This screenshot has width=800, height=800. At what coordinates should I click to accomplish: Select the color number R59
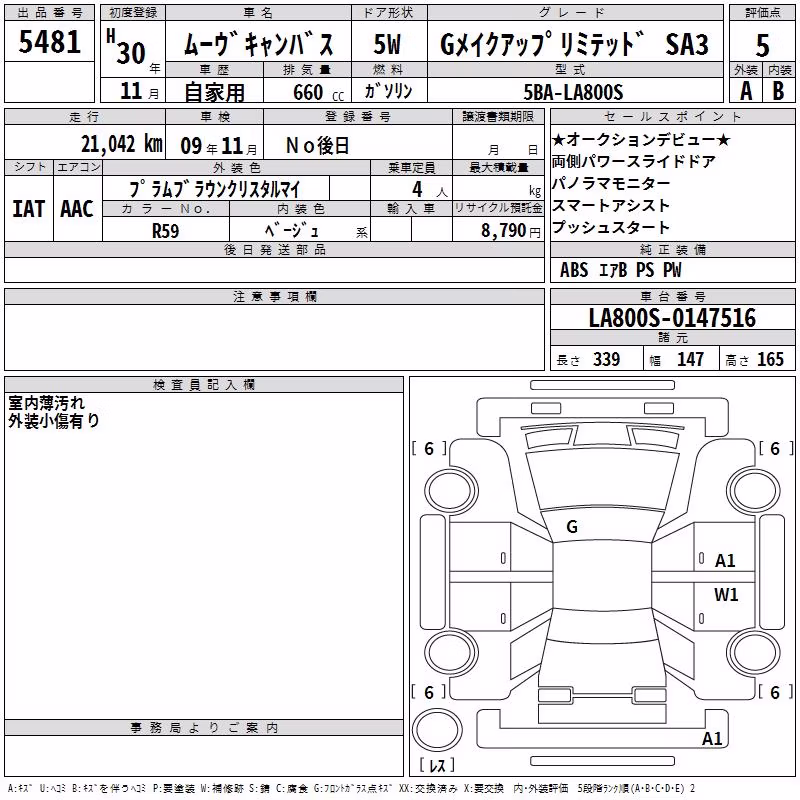166,231
